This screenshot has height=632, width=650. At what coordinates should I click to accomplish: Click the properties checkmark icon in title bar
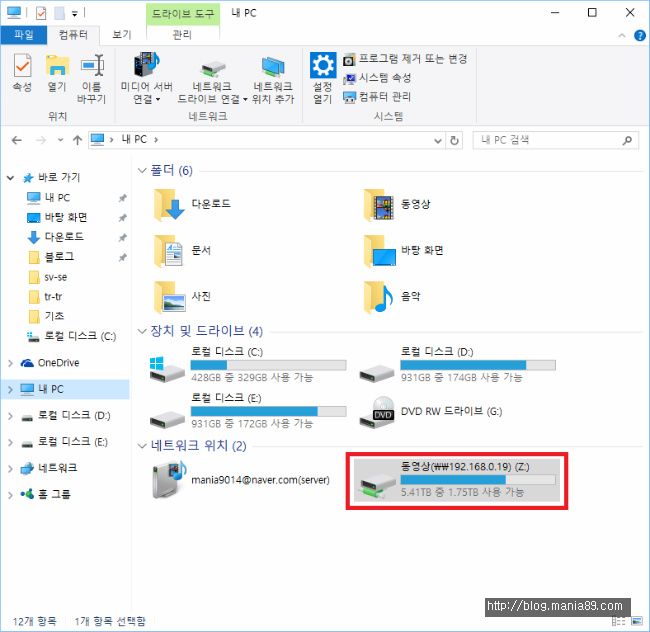click(41, 13)
